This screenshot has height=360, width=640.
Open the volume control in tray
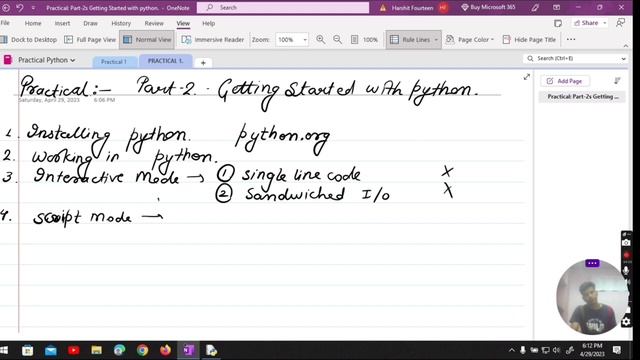coord(556,350)
